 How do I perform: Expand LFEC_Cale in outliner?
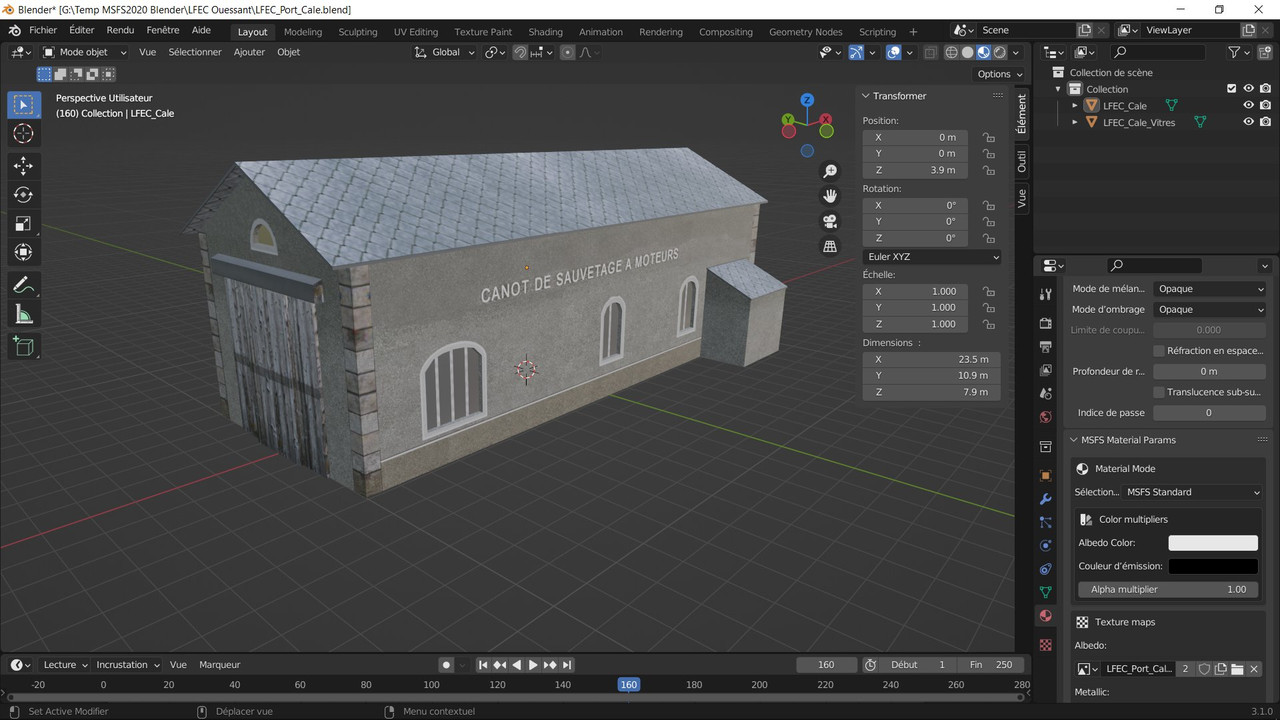(x=1075, y=105)
